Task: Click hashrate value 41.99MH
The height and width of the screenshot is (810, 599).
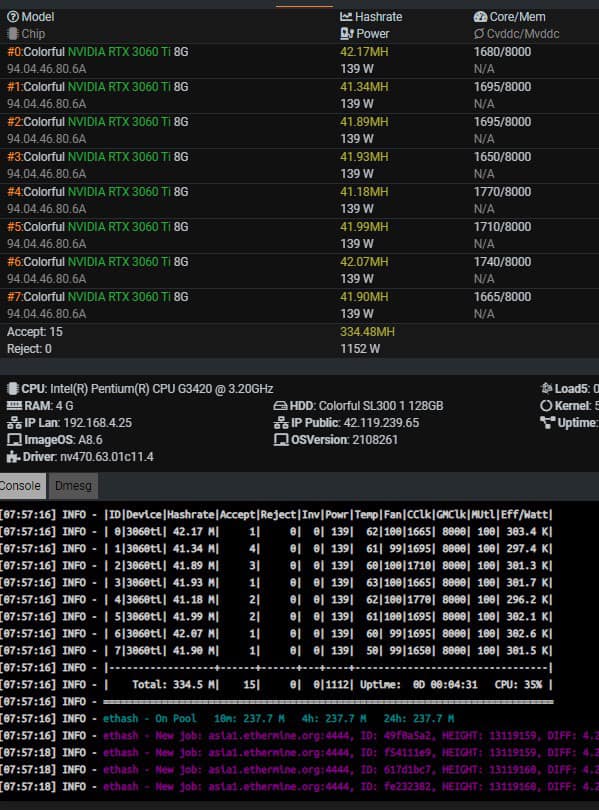Action: (x=364, y=227)
